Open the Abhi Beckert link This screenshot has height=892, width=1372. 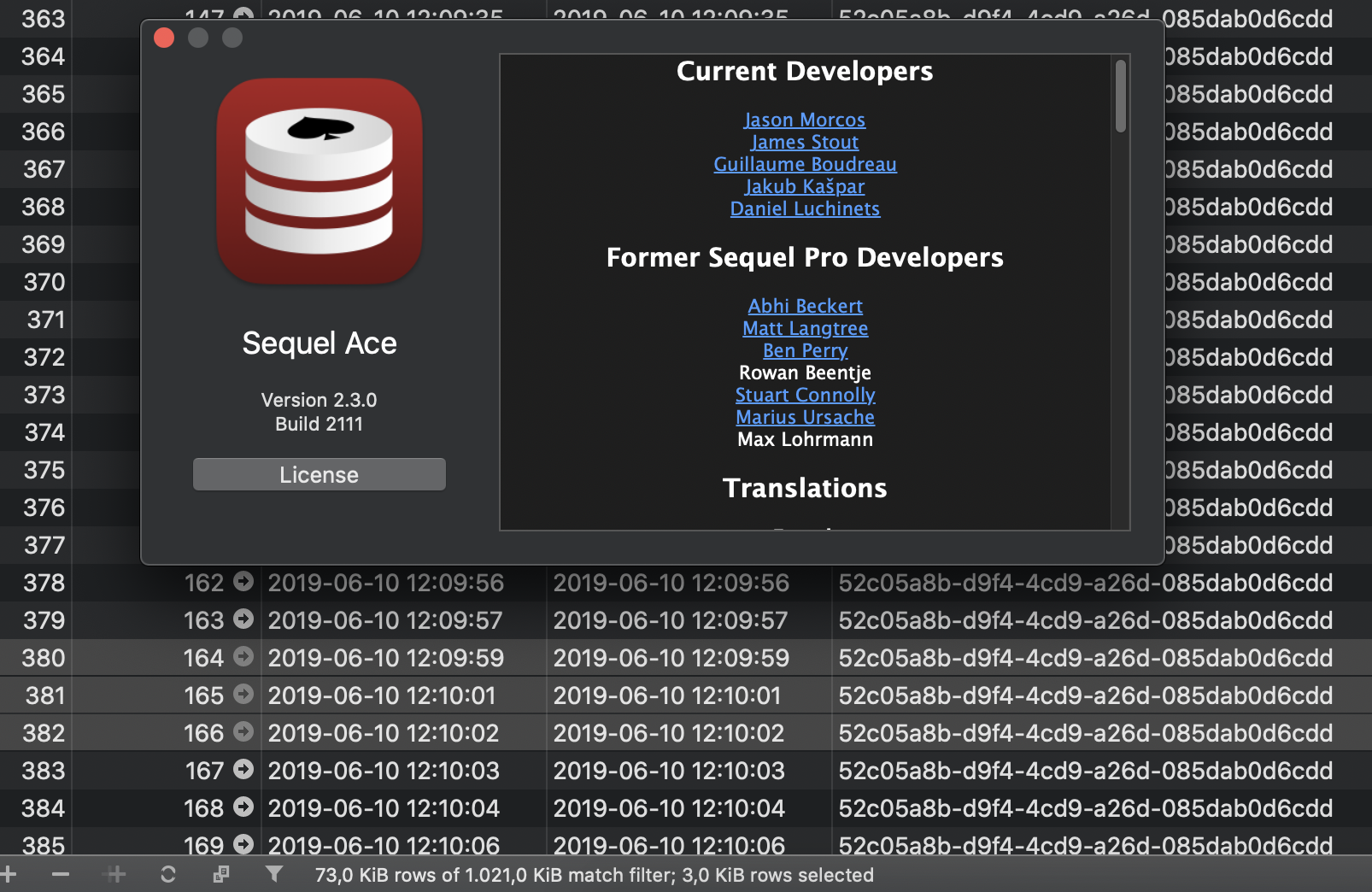(x=804, y=306)
